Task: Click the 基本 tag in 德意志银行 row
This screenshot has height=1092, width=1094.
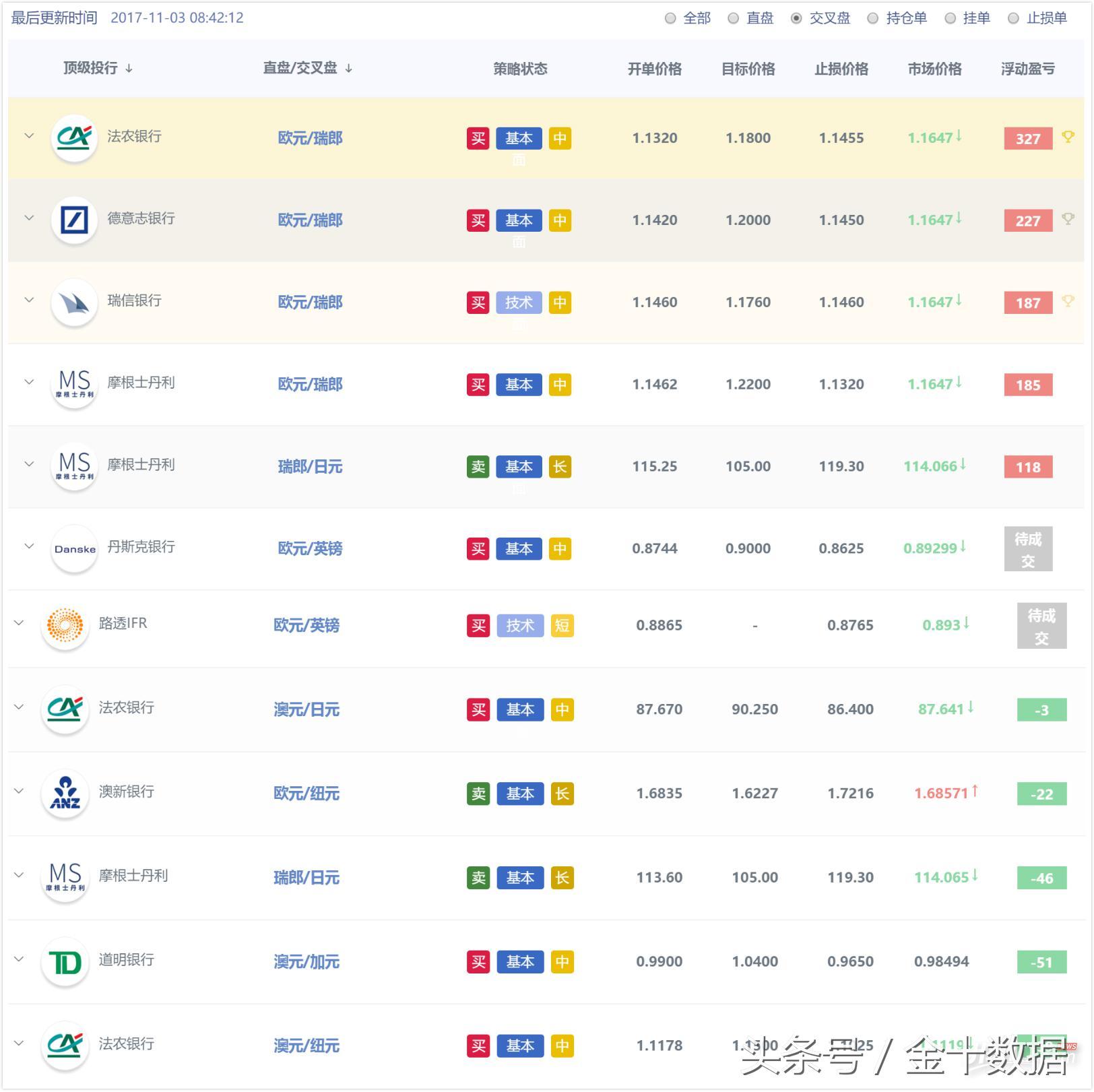Action: point(519,220)
